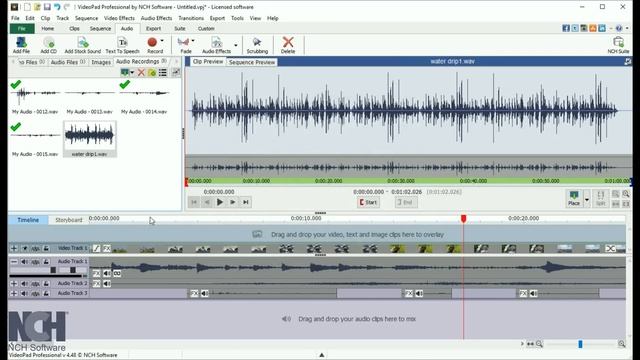The image size is (640, 360).
Task: Mute Audio Track 1 with its speaker icon
Action: 24,261
